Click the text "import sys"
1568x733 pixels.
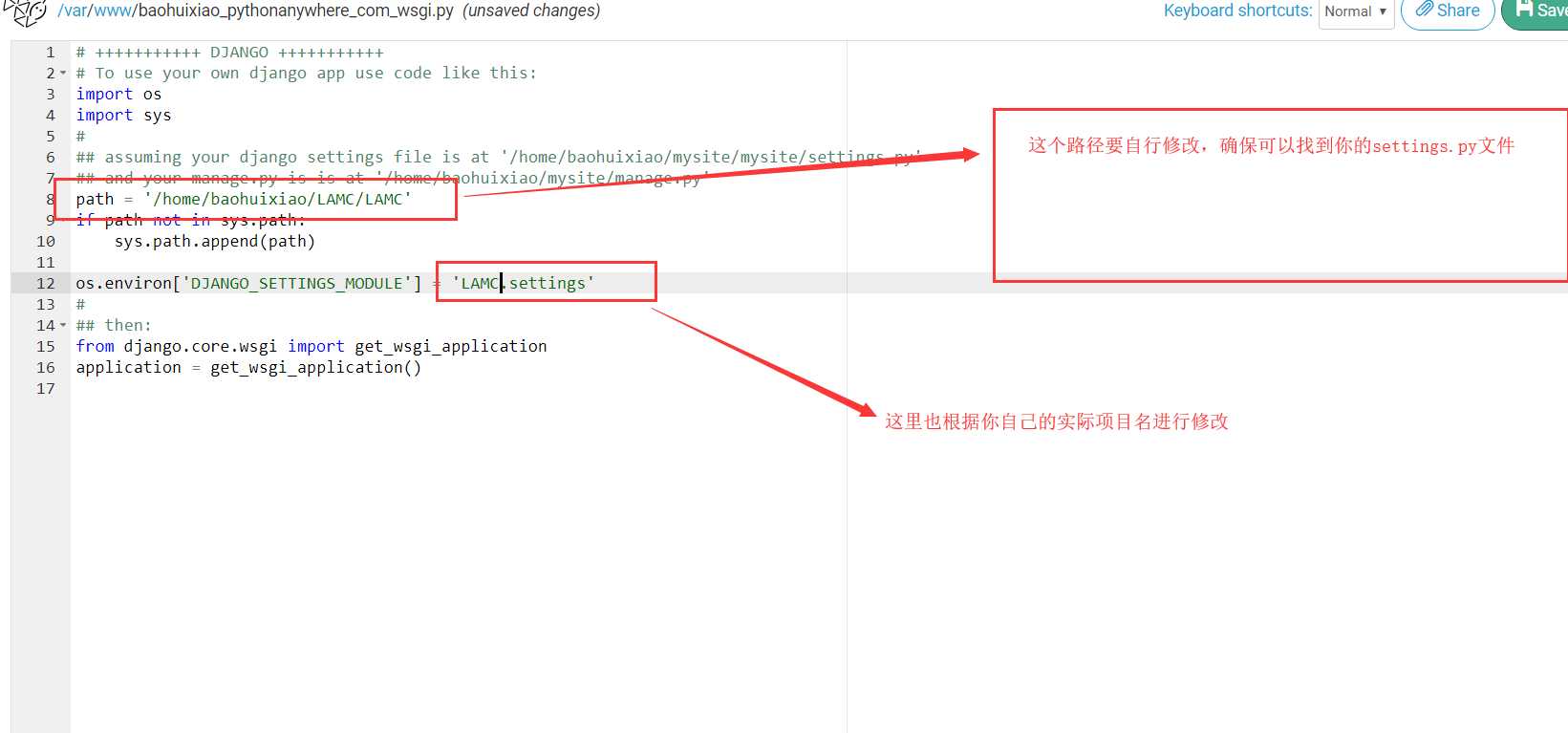point(123,116)
